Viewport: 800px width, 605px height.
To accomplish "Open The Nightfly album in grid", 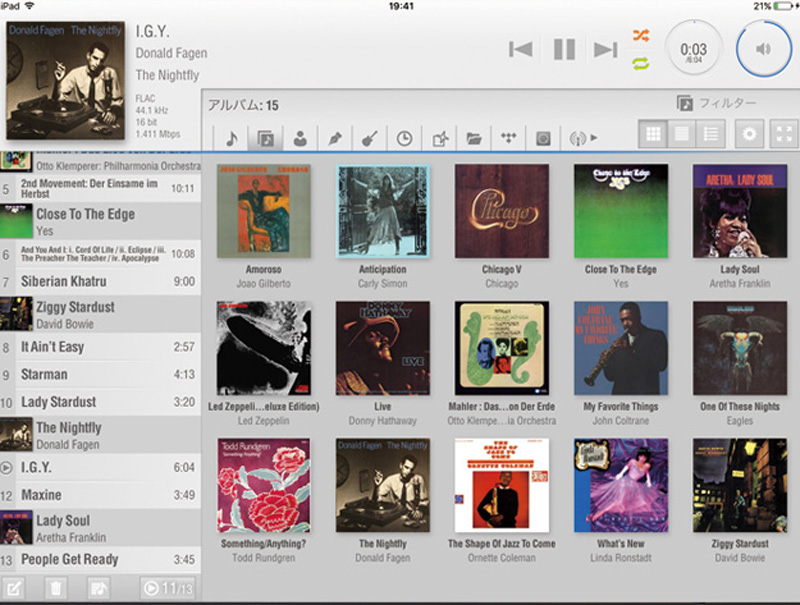I will tap(383, 485).
